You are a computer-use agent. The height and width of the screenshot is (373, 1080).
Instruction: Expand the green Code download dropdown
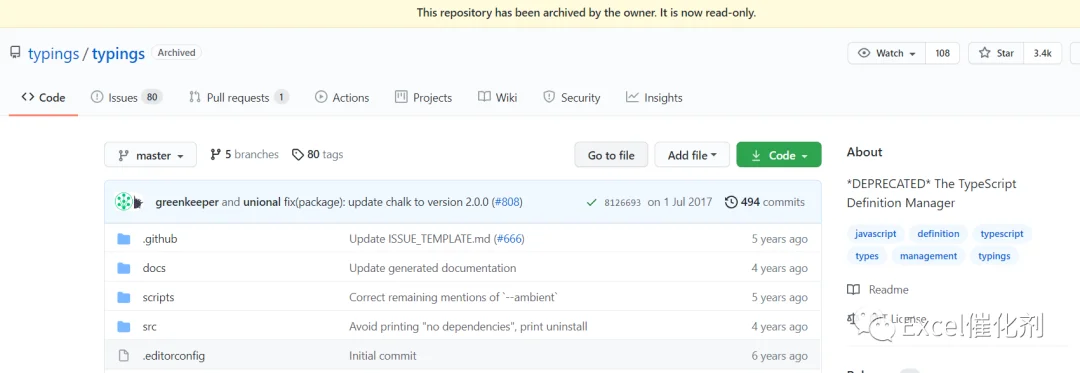point(779,155)
